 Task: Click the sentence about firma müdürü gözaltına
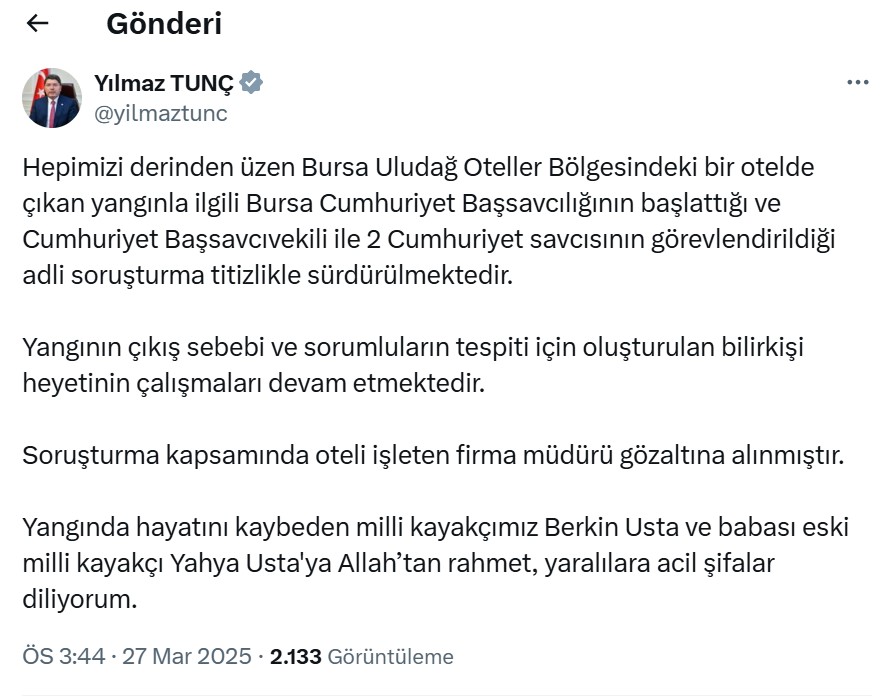click(x=435, y=456)
